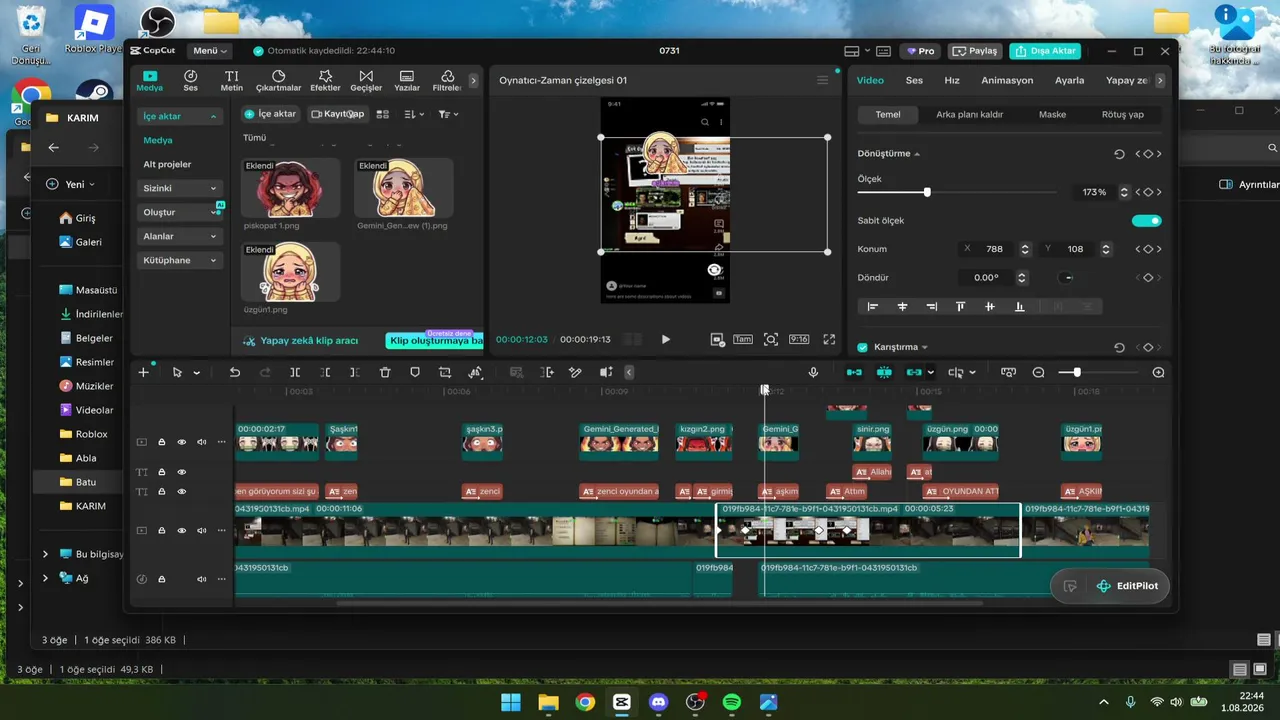This screenshot has width=1280, height=720.
Task: Align the clip to the top
Action: click(x=961, y=307)
